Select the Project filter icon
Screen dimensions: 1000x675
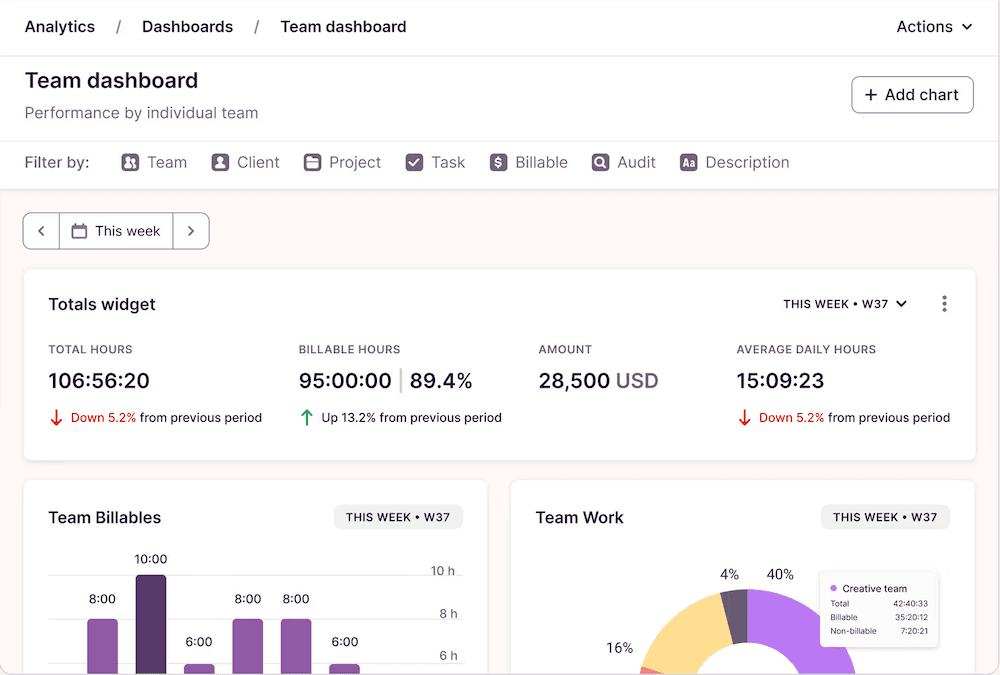coord(313,162)
